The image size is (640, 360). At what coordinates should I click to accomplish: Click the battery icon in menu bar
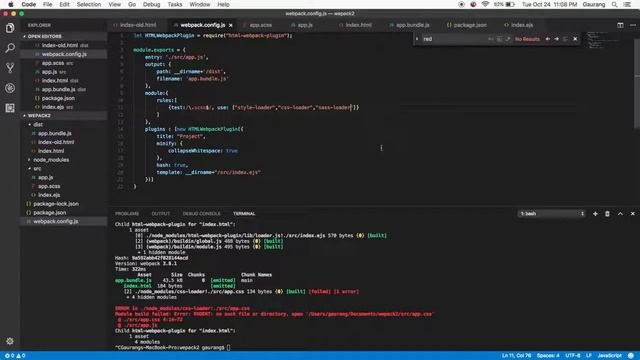pyautogui.click(x=510, y=4)
